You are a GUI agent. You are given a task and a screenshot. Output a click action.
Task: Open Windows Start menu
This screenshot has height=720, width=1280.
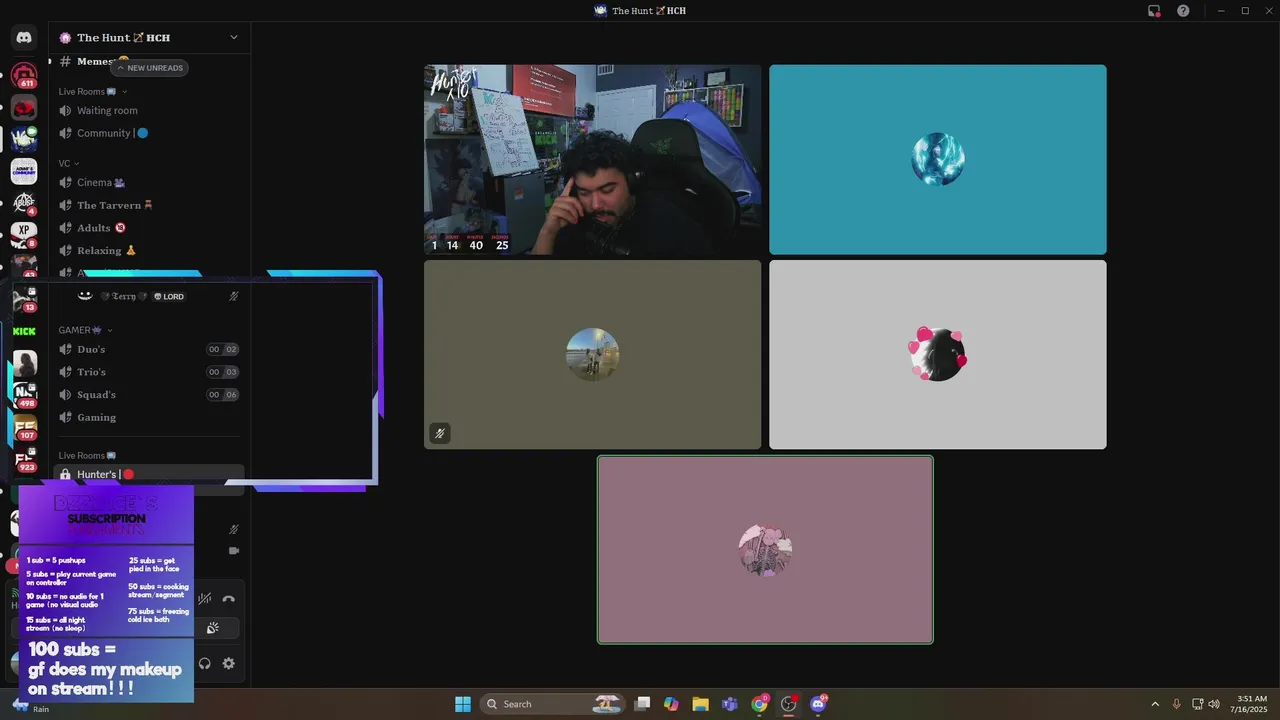pyautogui.click(x=463, y=704)
